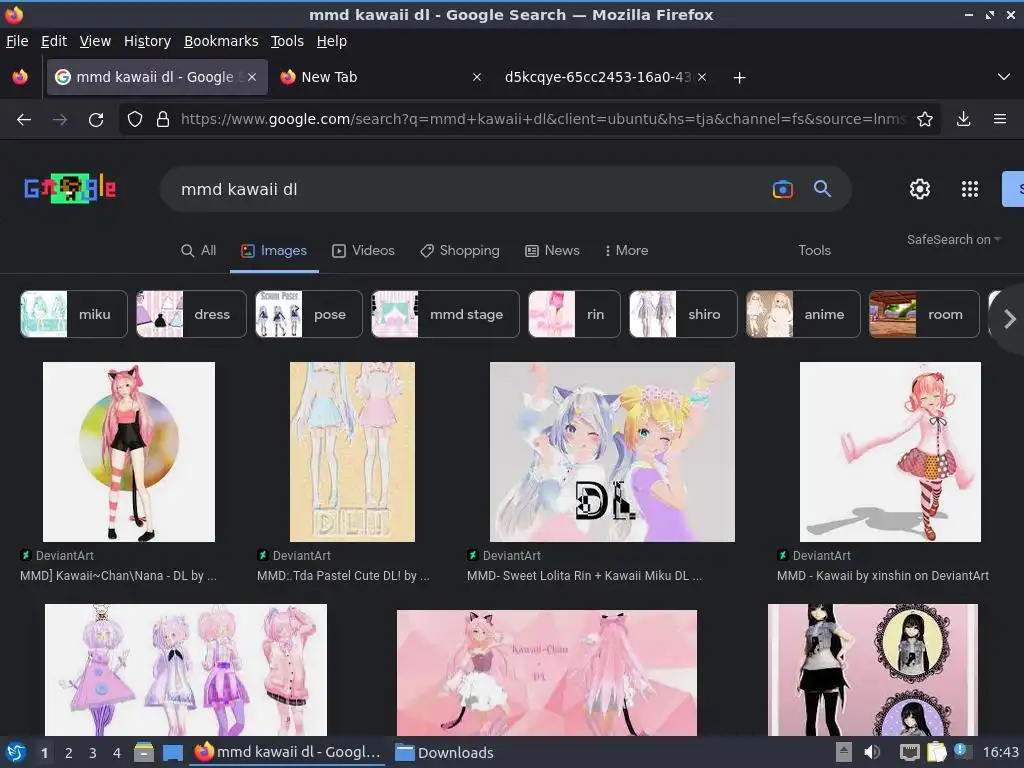1024x768 pixels.
Task: Switch to News results
Action: pyautogui.click(x=552, y=250)
